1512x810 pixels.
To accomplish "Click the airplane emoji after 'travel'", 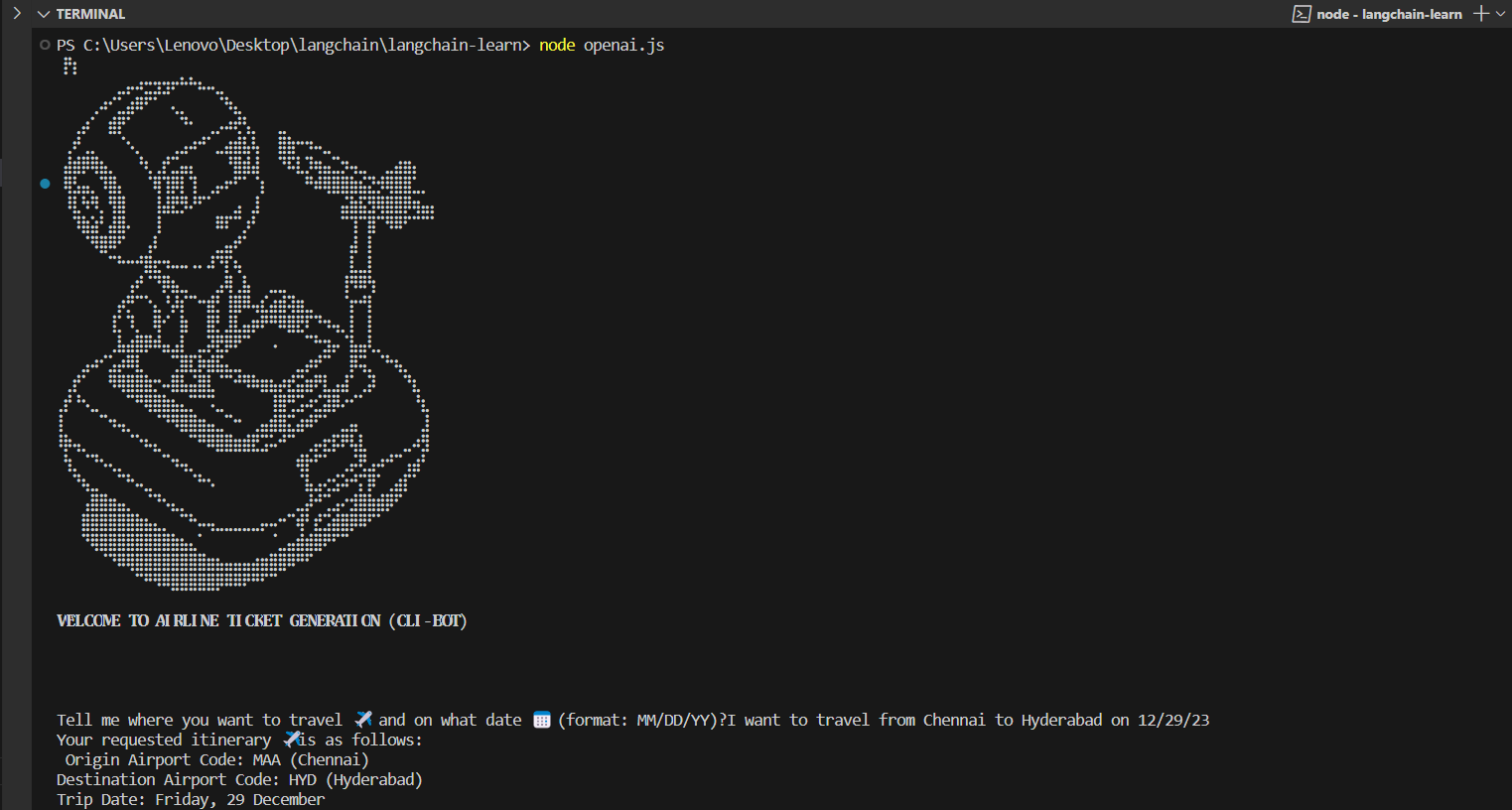I will [363, 720].
